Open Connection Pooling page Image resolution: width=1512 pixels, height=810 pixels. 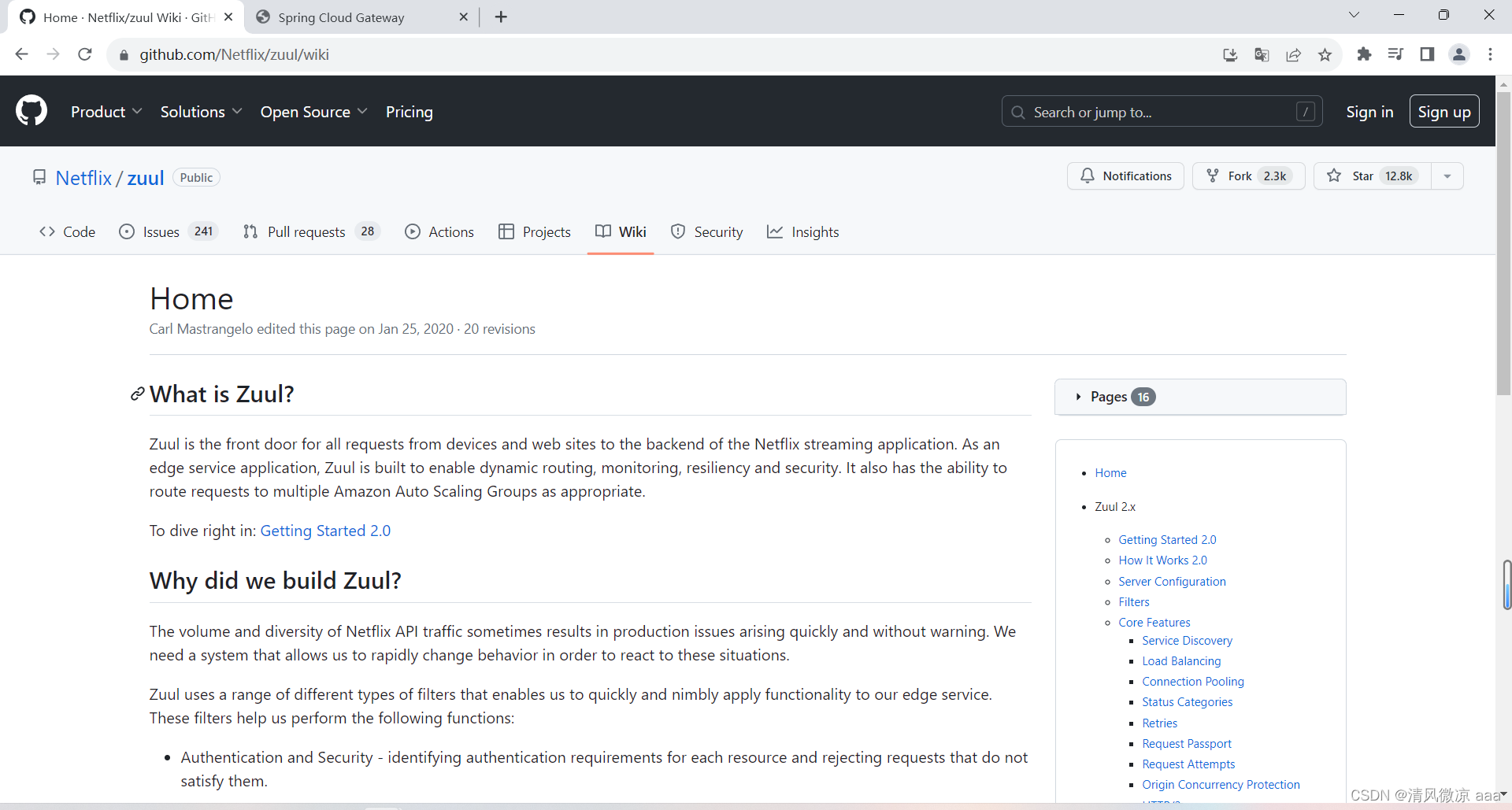1193,681
